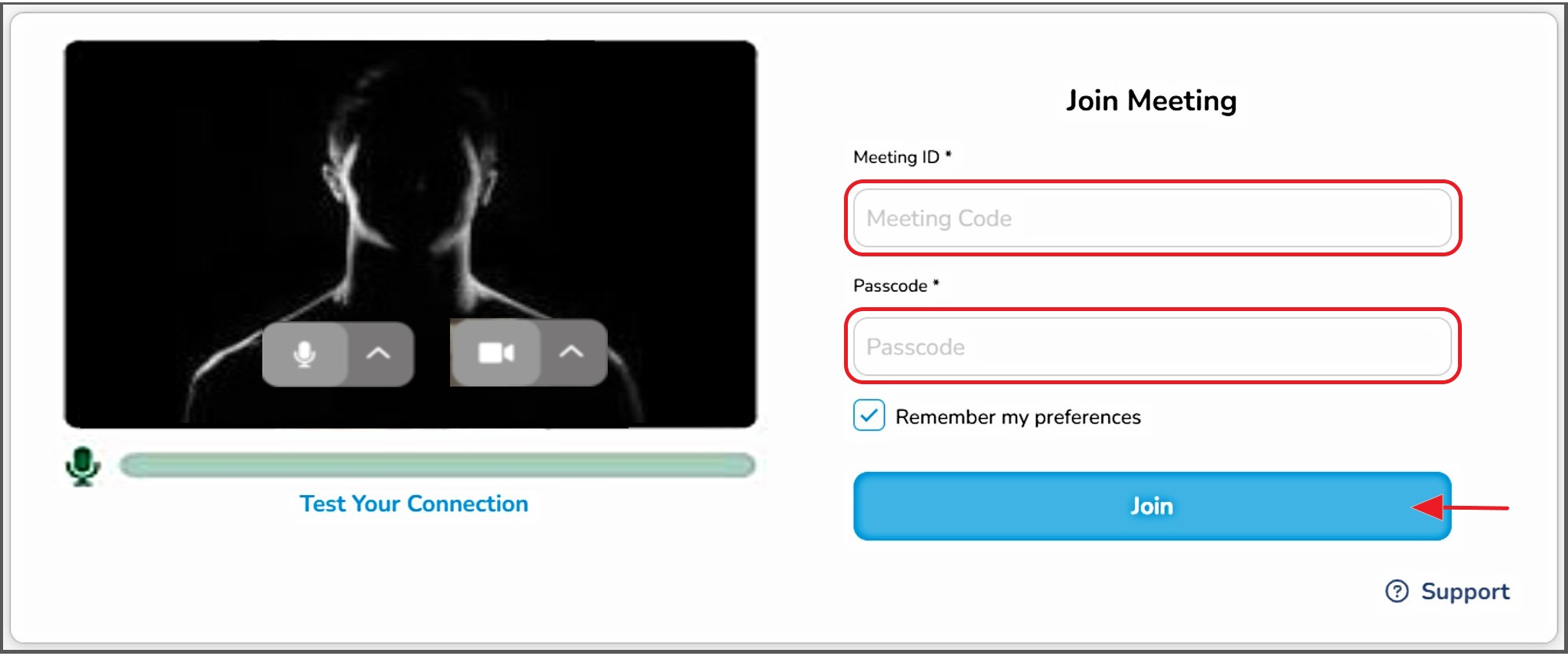Click the green microphone level indicator icon
Image resolution: width=1568 pixels, height=656 pixels.
coord(82,467)
